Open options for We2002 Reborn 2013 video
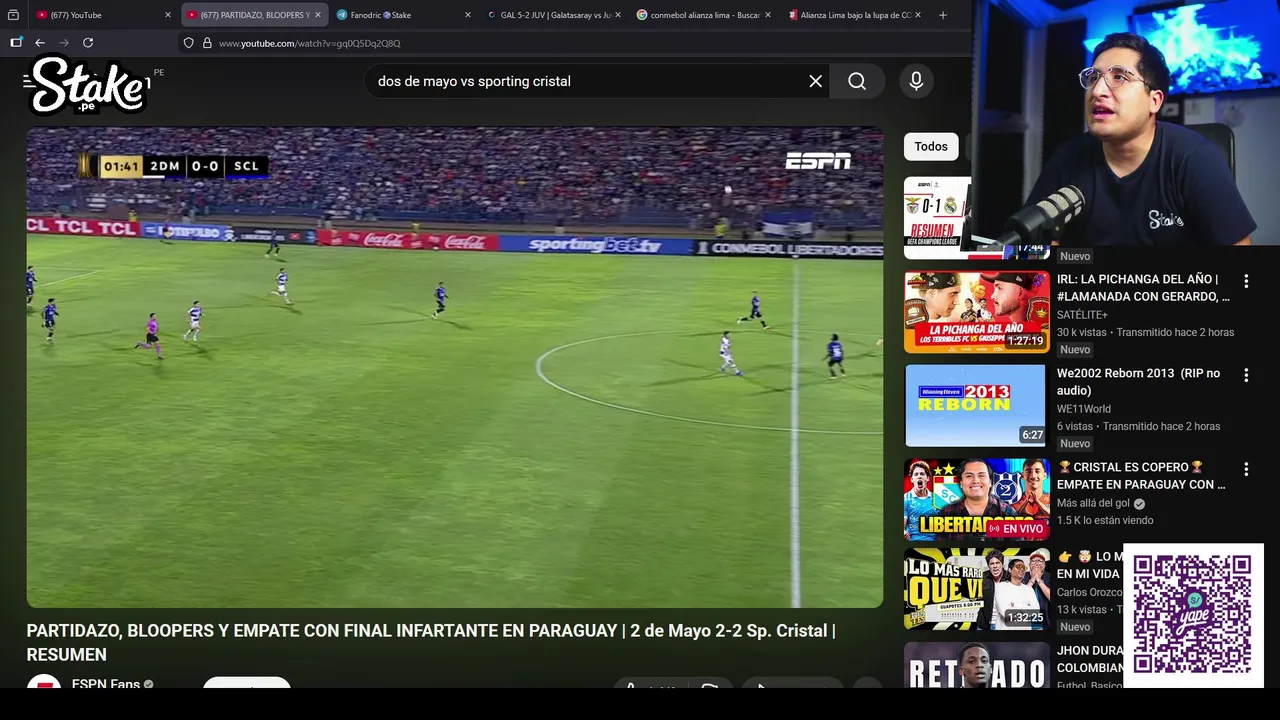Screen dimensions: 1280x720 tap(1246, 375)
